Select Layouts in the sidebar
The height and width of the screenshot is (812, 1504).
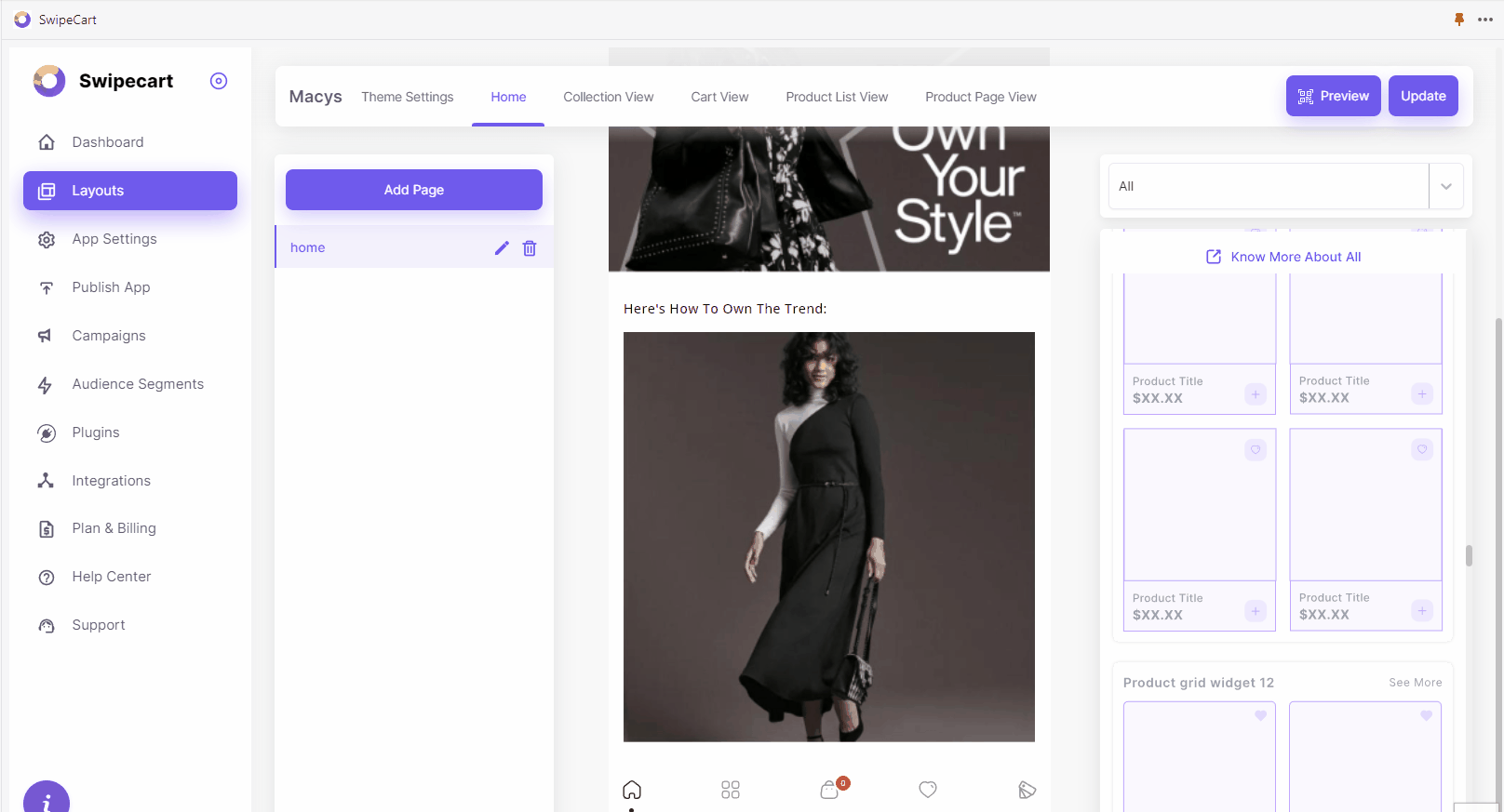click(x=130, y=191)
